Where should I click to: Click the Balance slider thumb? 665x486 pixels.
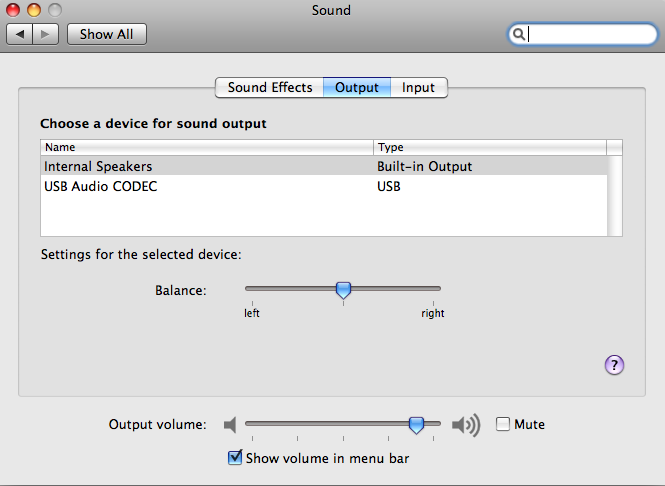tap(343, 290)
